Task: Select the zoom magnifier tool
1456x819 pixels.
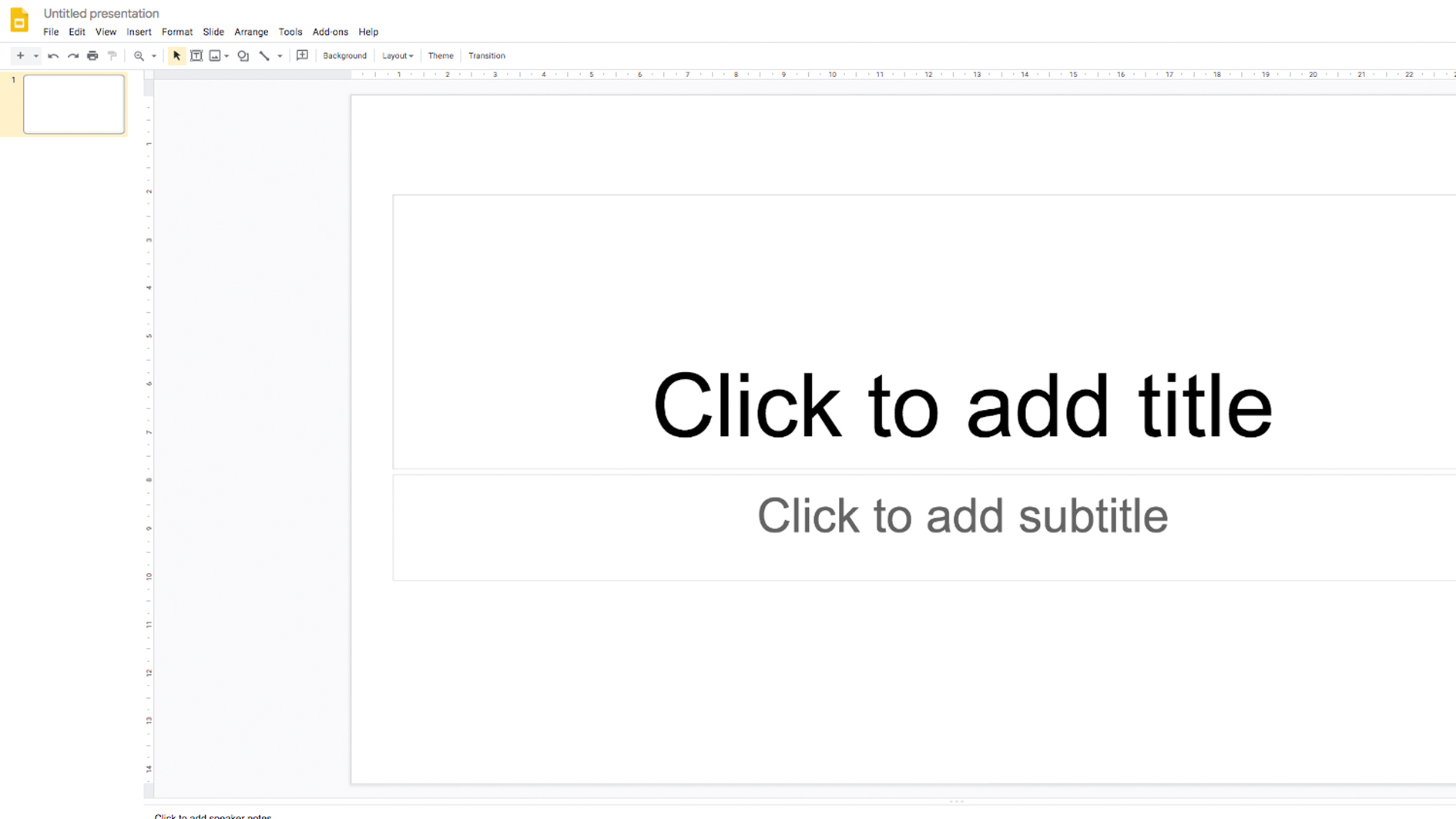Action: 139,55
